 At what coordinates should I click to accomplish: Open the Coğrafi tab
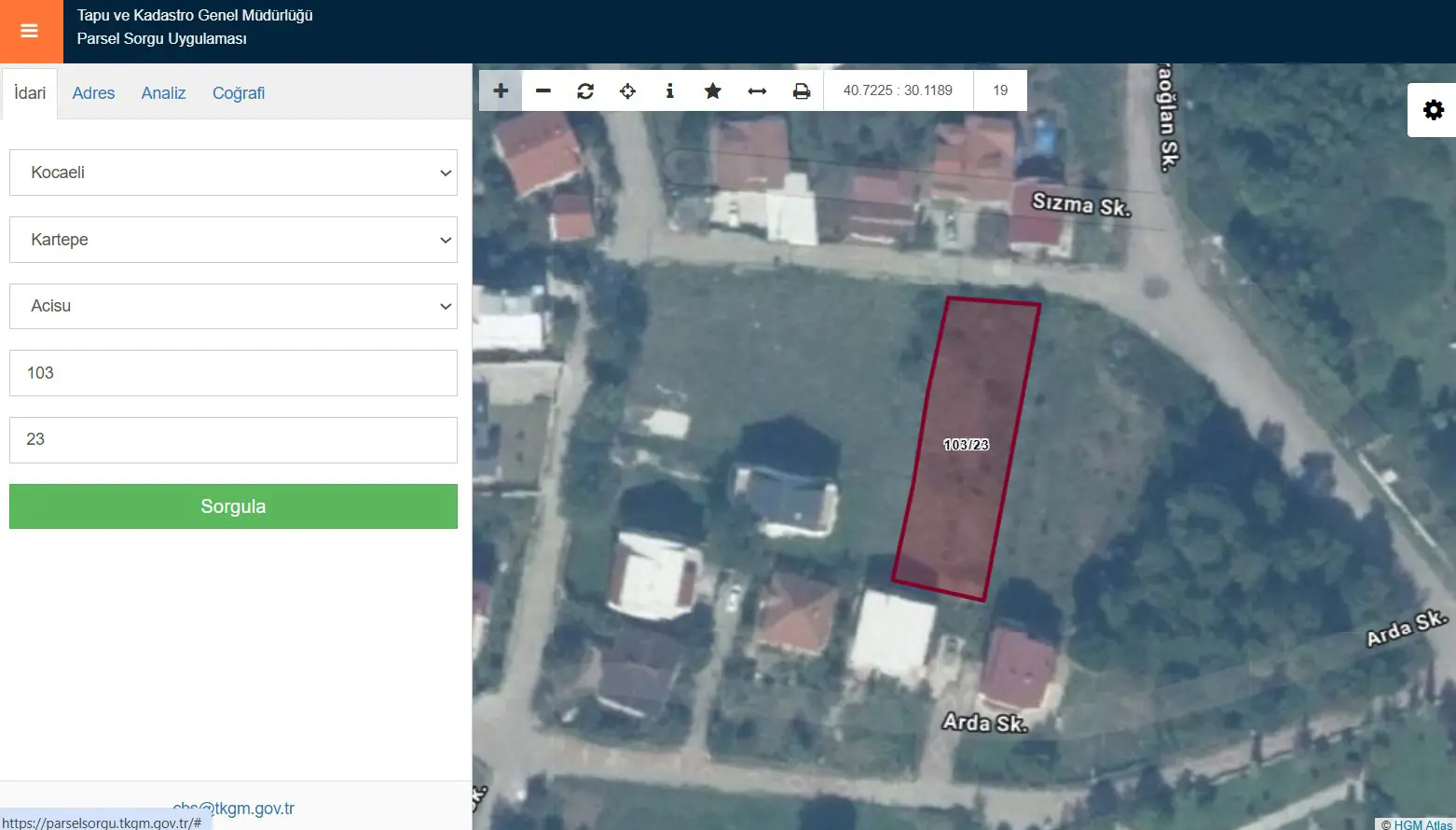coord(239,93)
